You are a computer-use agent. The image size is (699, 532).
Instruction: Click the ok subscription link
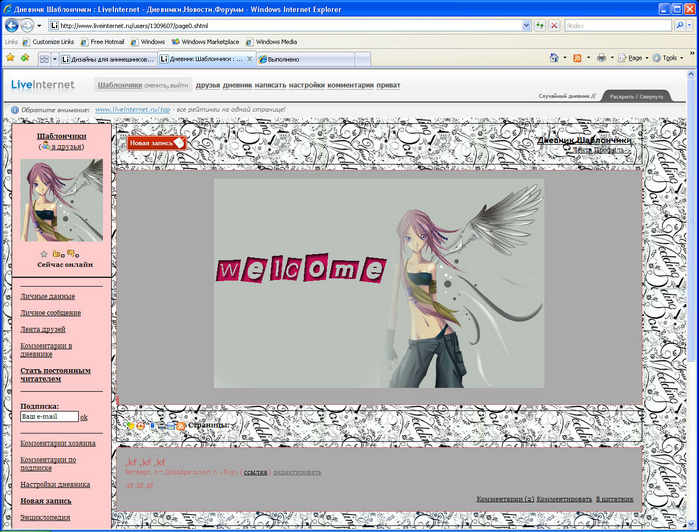click(x=84, y=417)
